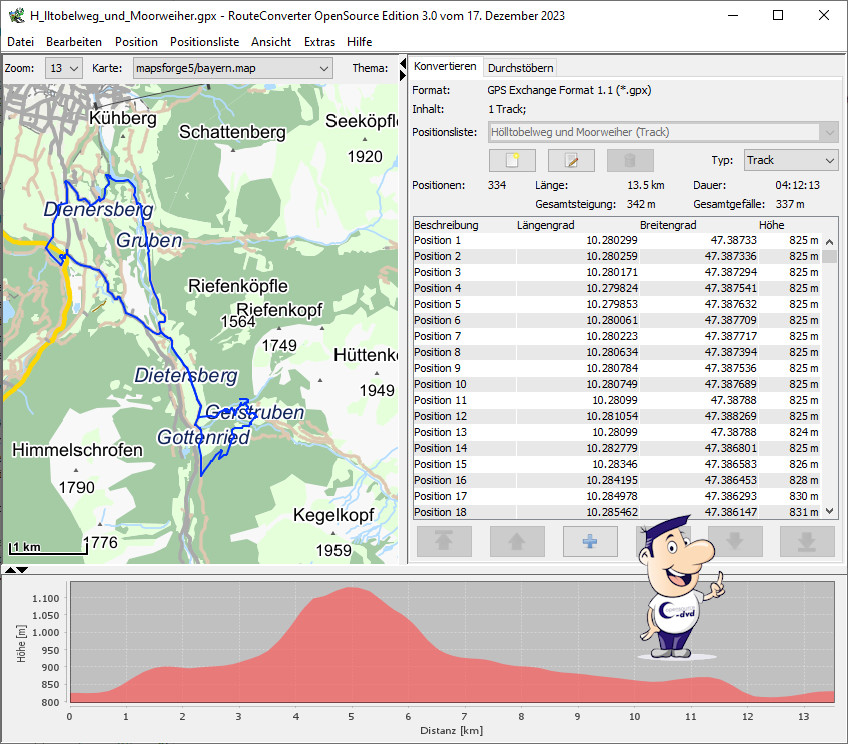Click the new position list icon
Image resolution: width=848 pixels, height=744 pixels.
(513, 161)
